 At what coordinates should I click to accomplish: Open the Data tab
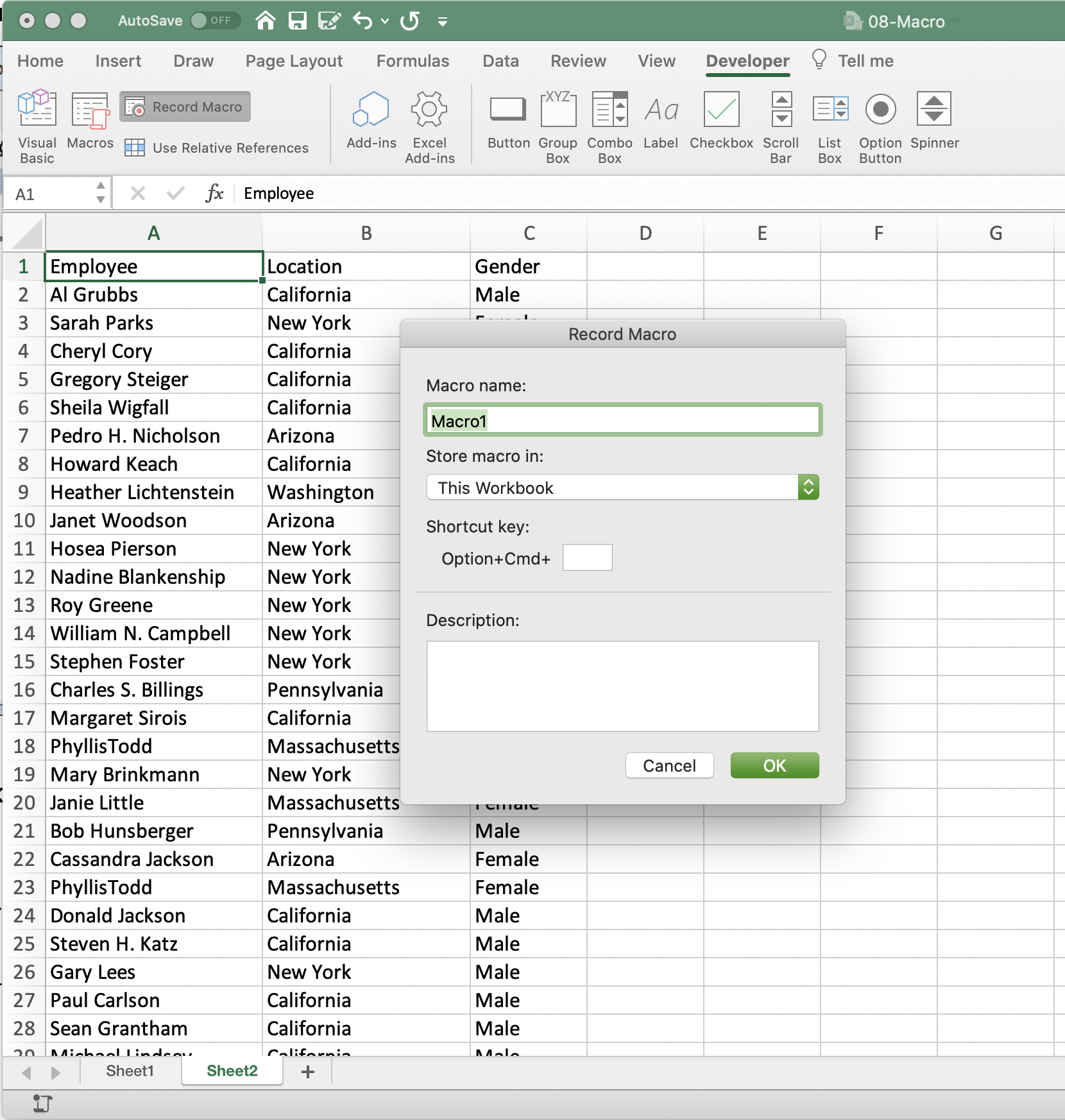[x=500, y=61]
